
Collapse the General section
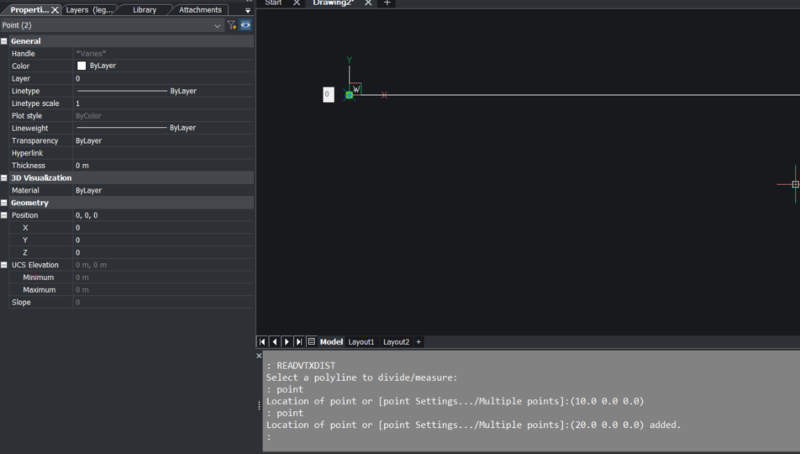pos(5,41)
